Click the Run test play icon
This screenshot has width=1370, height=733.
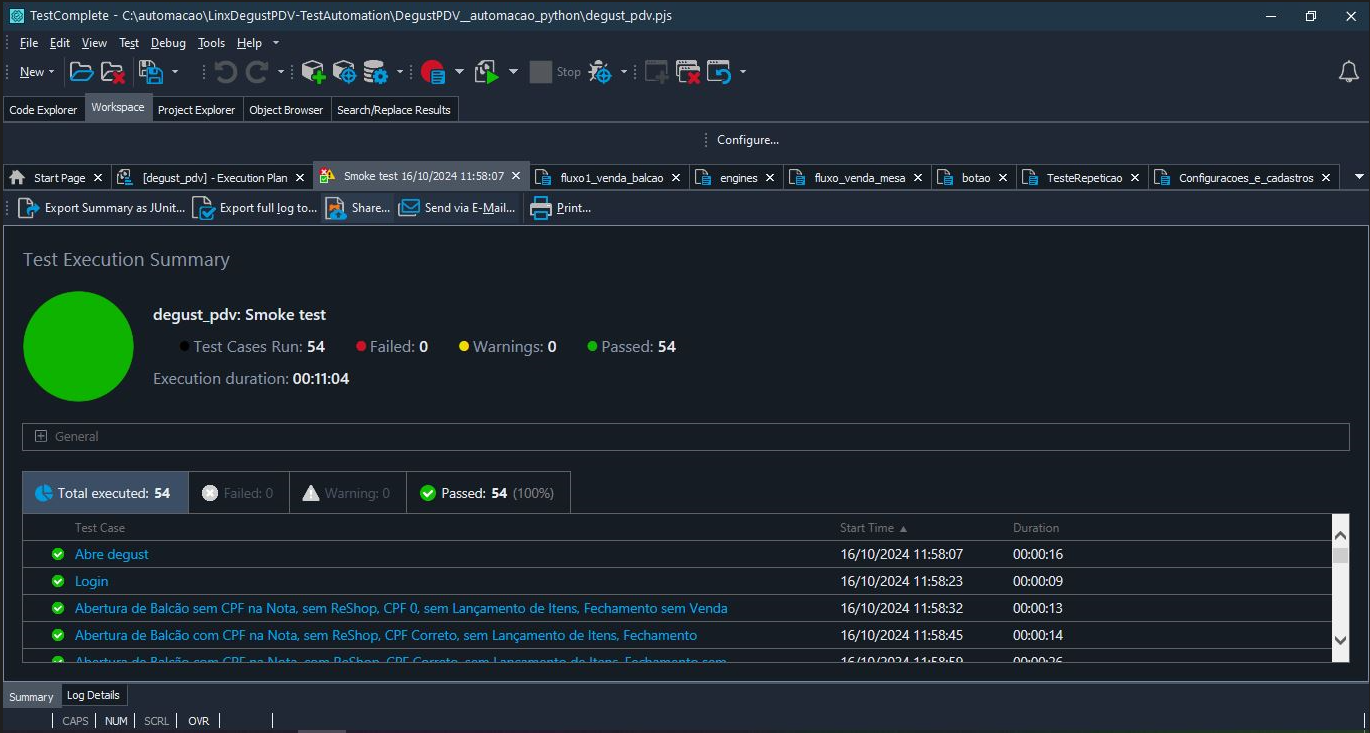click(x=487, y=72)
